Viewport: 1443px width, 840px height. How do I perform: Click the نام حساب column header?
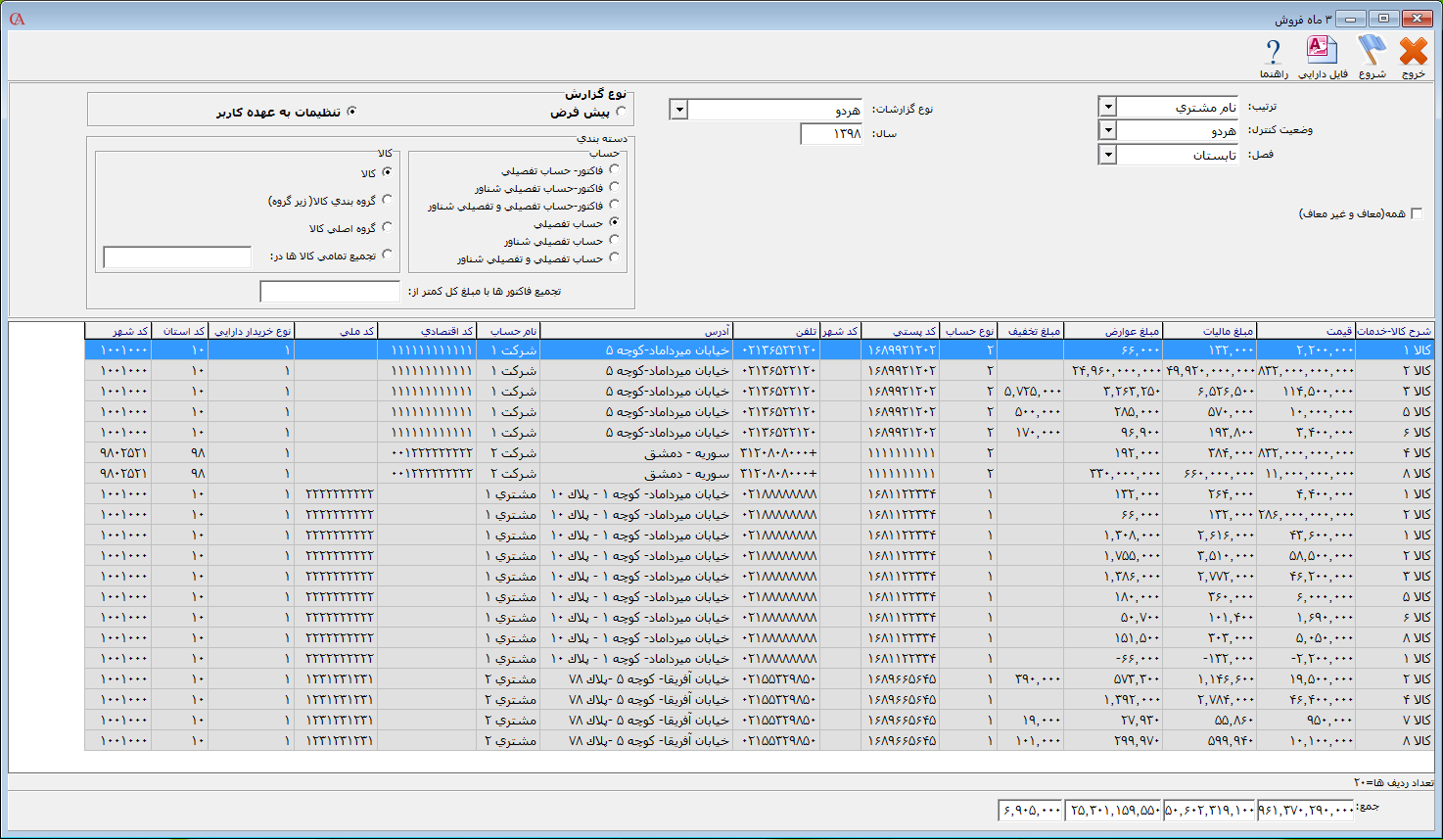coord(513,331)
